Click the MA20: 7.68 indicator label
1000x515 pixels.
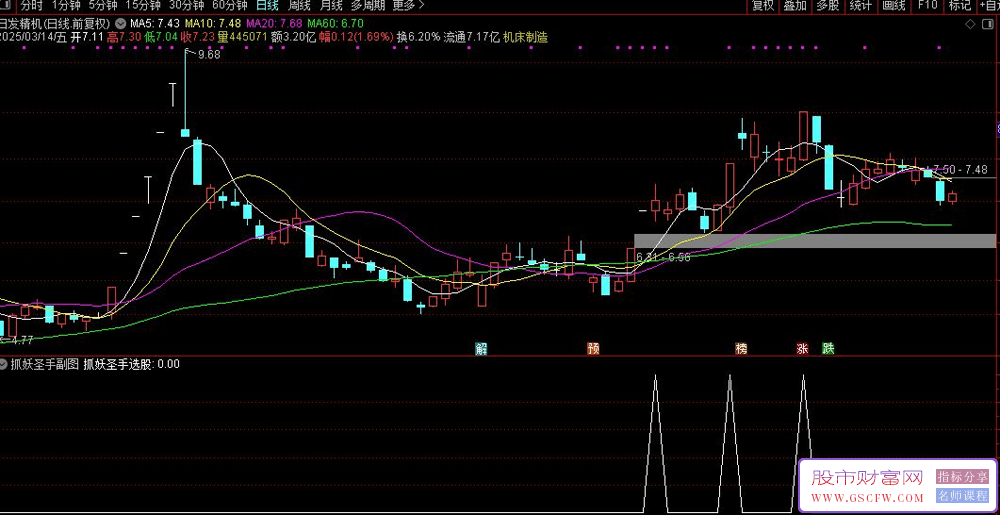tap(272, 24)
